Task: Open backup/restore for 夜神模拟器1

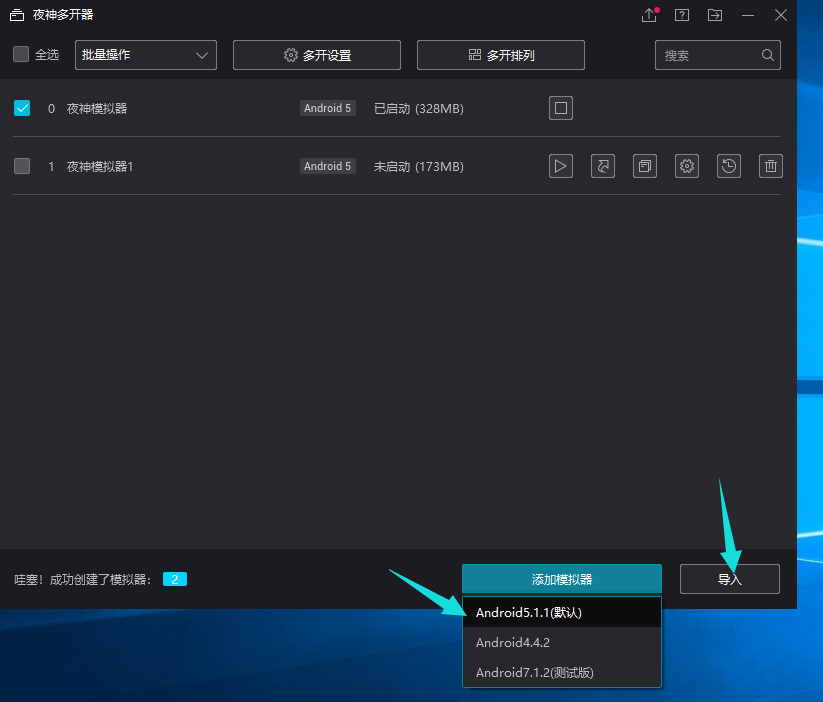Action: (x=729, y=166)
